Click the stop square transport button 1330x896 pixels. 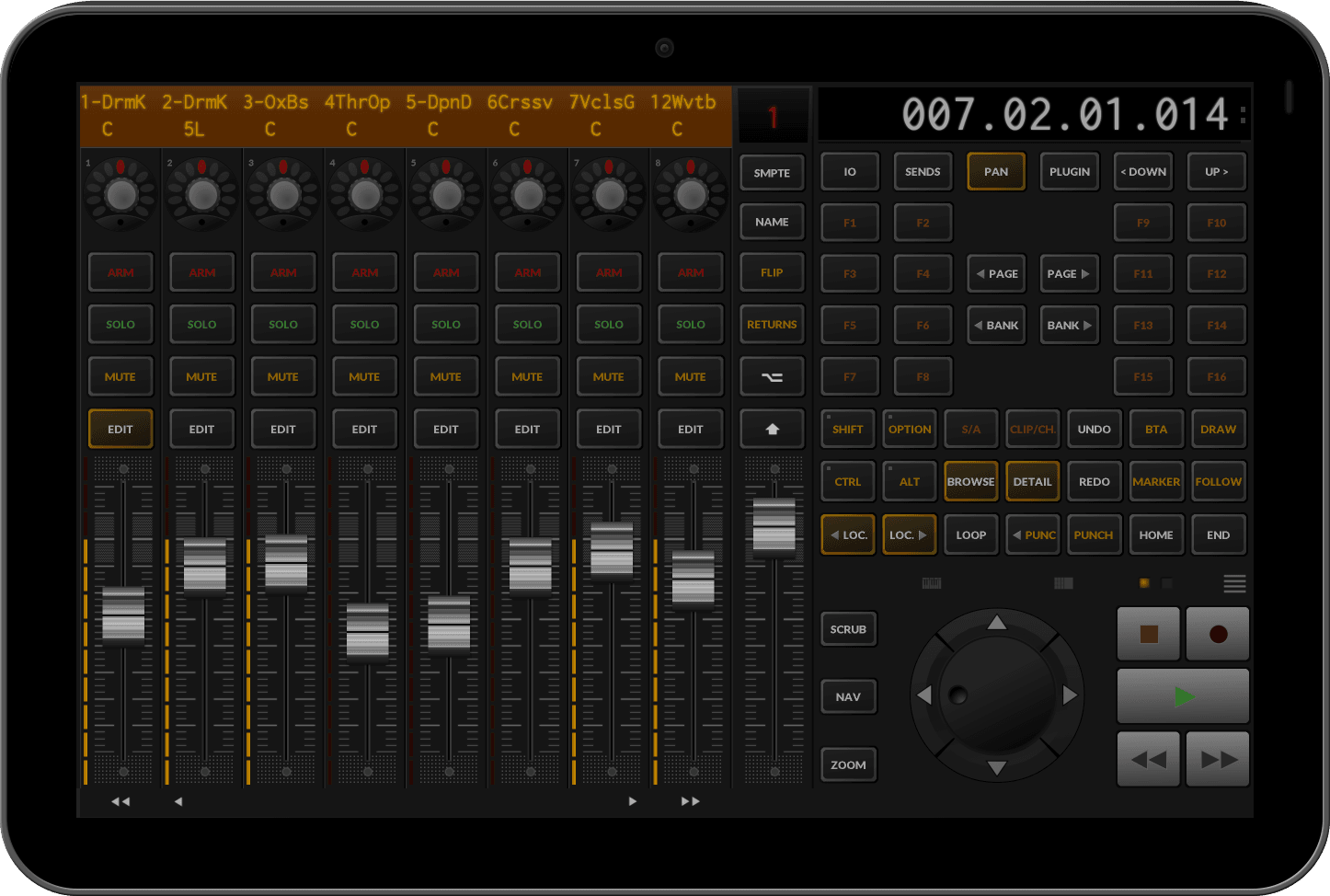(1148, 634)
